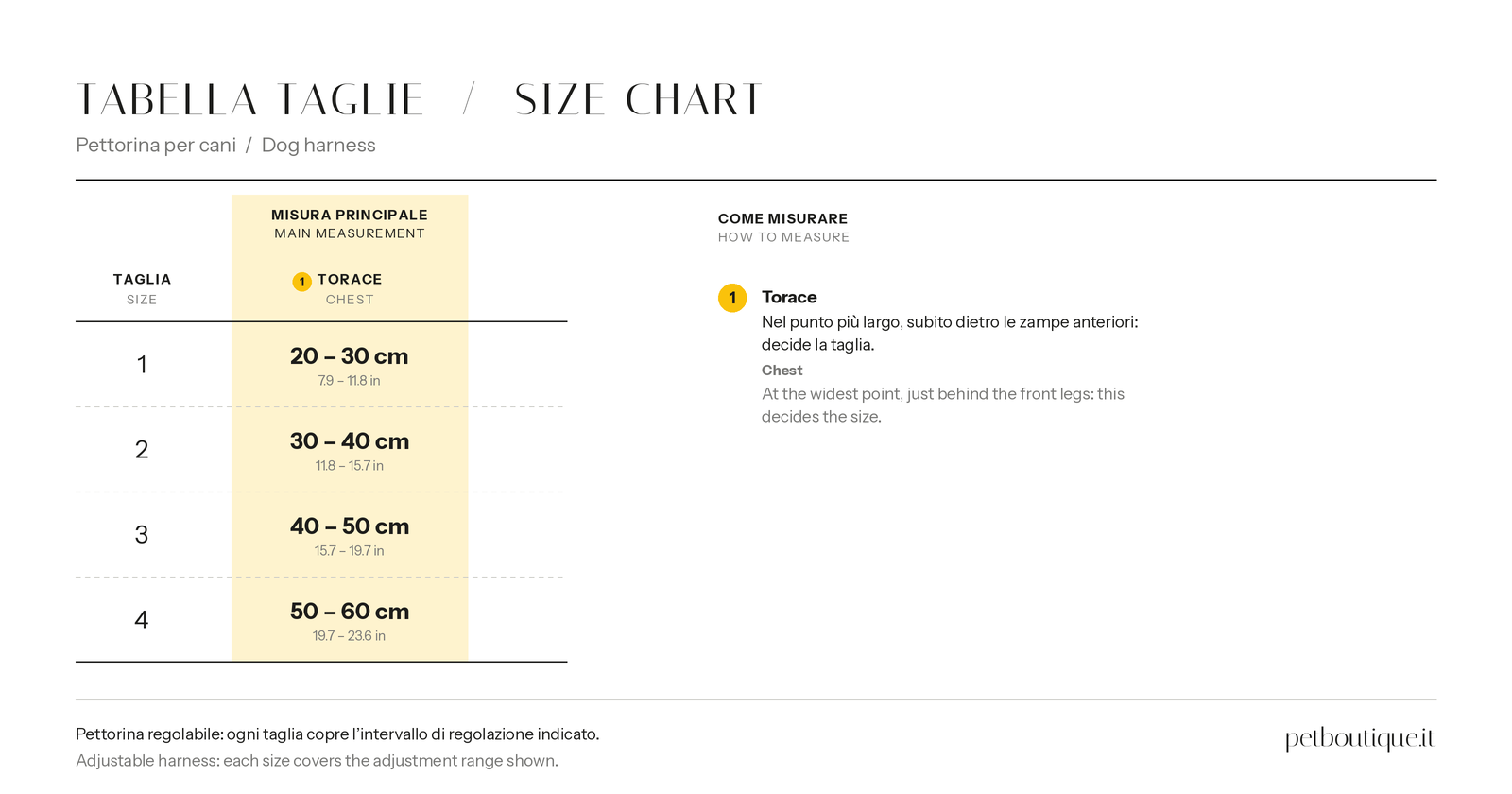Click the petboutique.it logo
Image resolution: width=1512 pixels, height=794 pixels.
[x=1360, y=738]
